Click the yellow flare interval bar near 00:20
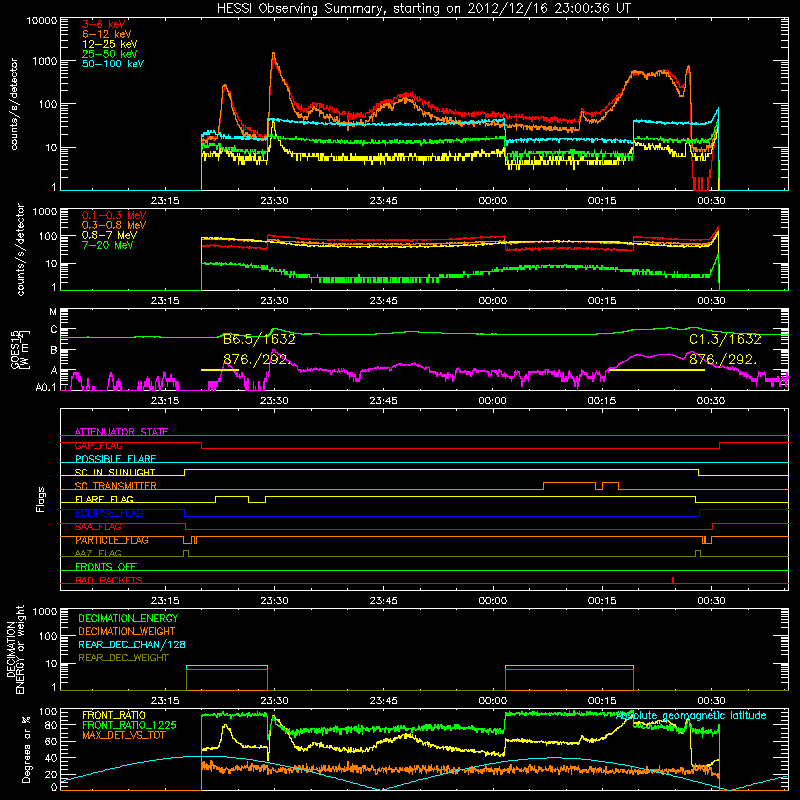This screenshot has width=800, height=800. tap(657, 370)
